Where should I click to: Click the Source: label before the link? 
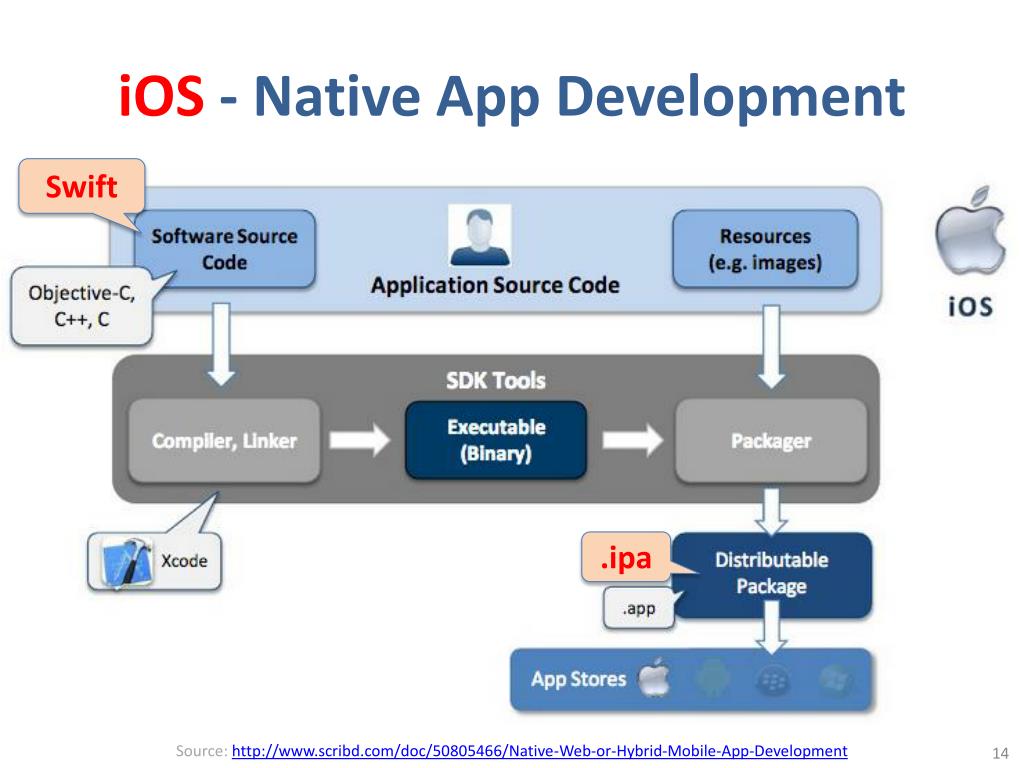coord(202,751)
